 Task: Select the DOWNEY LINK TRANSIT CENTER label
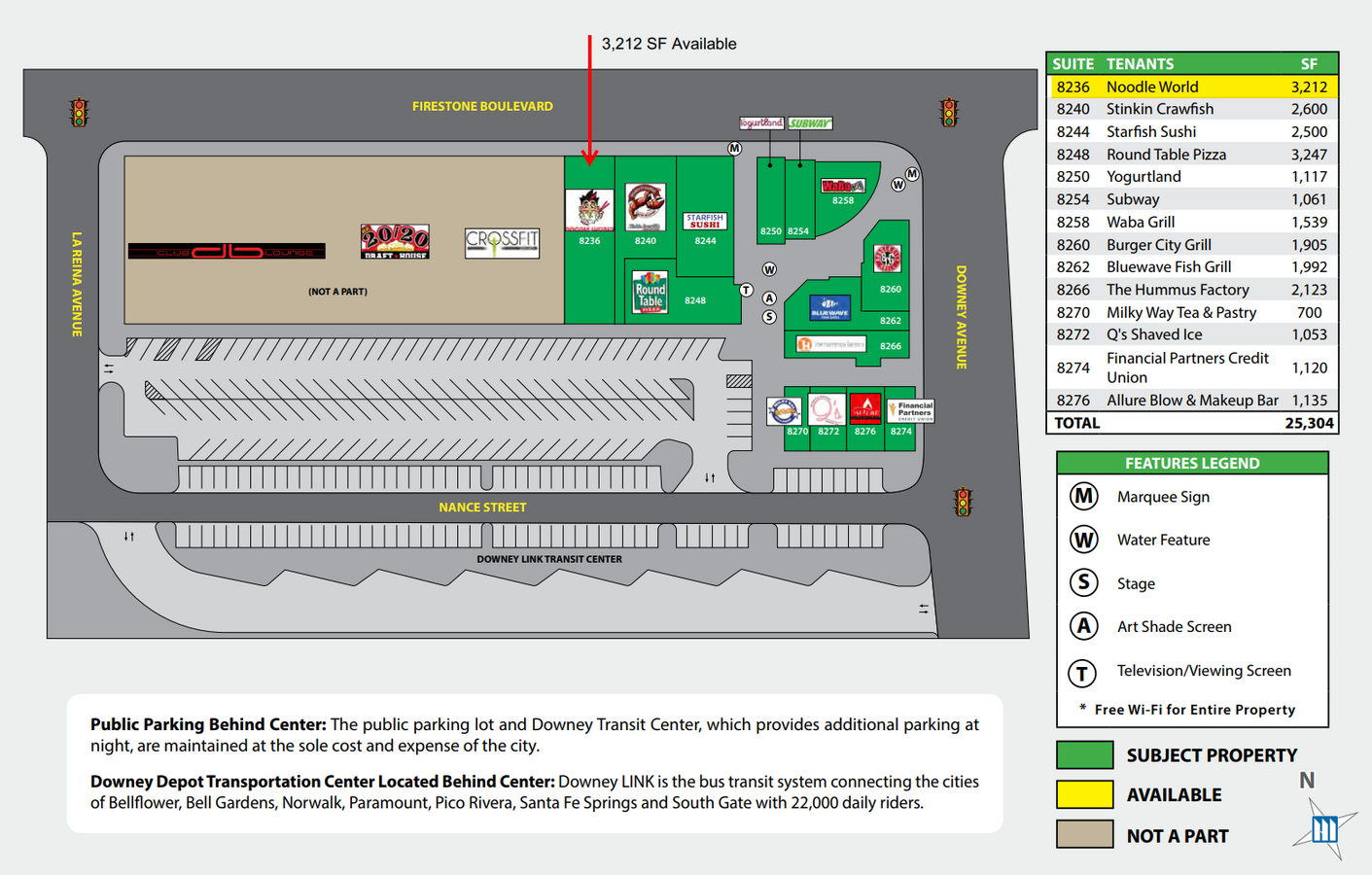point(549,559)
